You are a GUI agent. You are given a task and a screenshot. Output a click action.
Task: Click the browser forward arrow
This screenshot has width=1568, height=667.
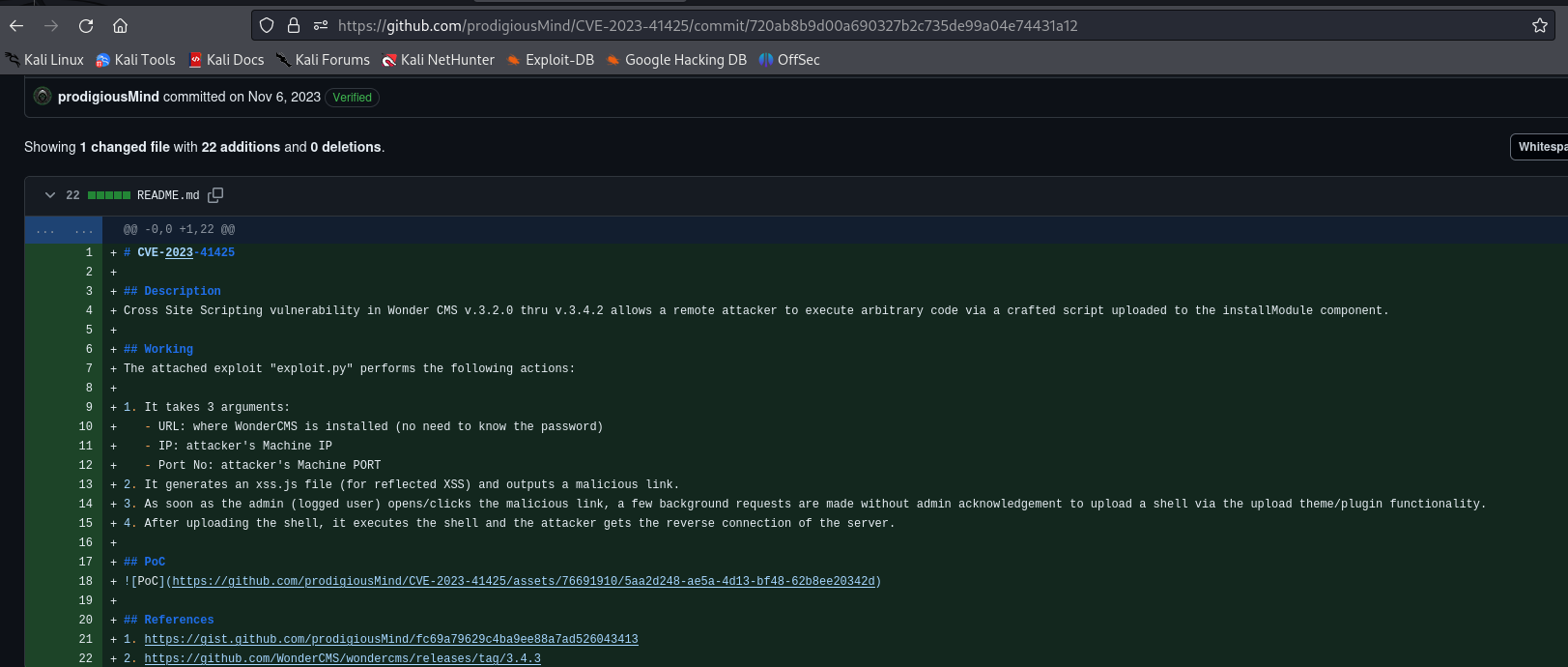pyautogui.click(x=51, y=26)
